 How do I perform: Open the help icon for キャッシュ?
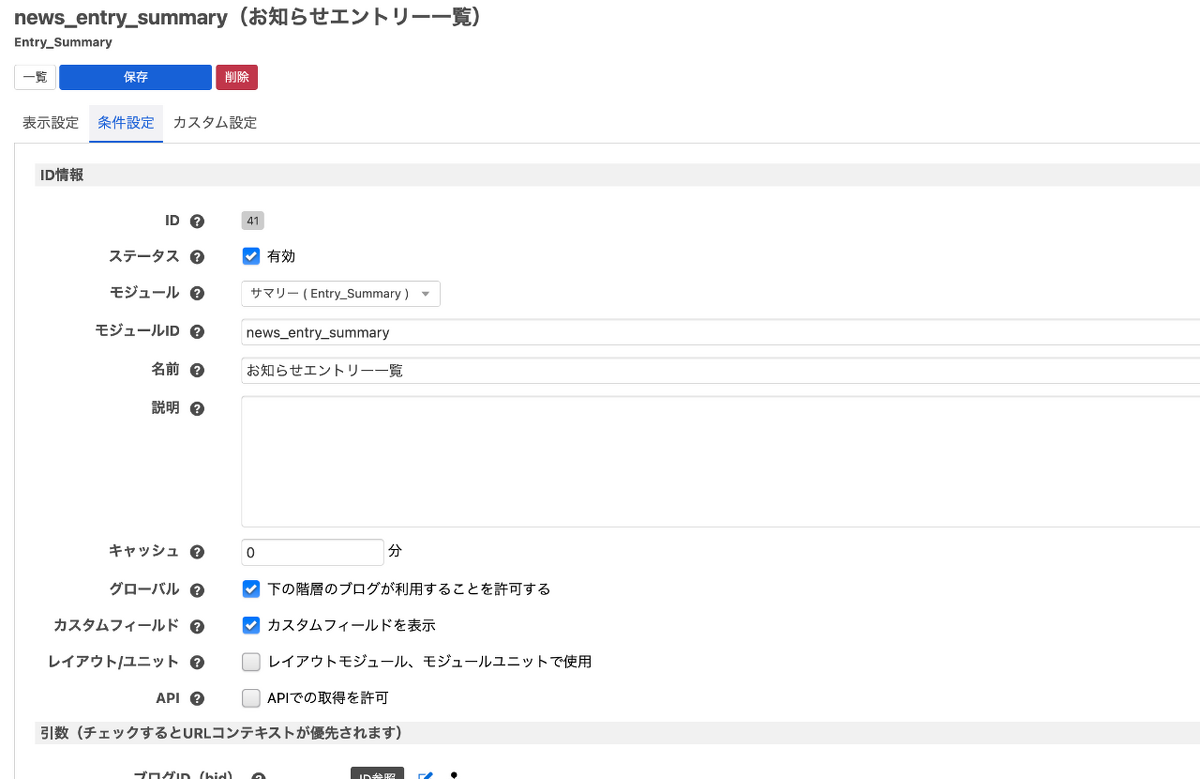pos(196,551)
